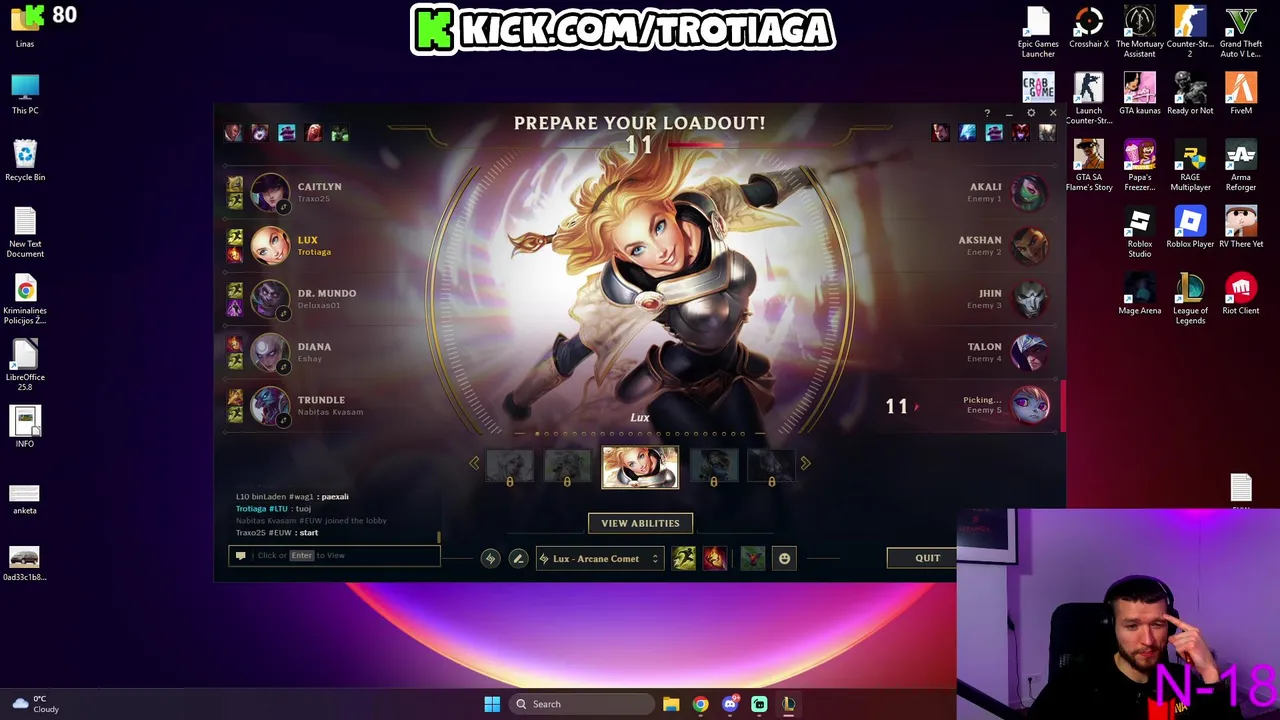Click the chat message "Traxo25 #EUW : start"
The image size is (1280, 720).
click(x=277, y=533)
